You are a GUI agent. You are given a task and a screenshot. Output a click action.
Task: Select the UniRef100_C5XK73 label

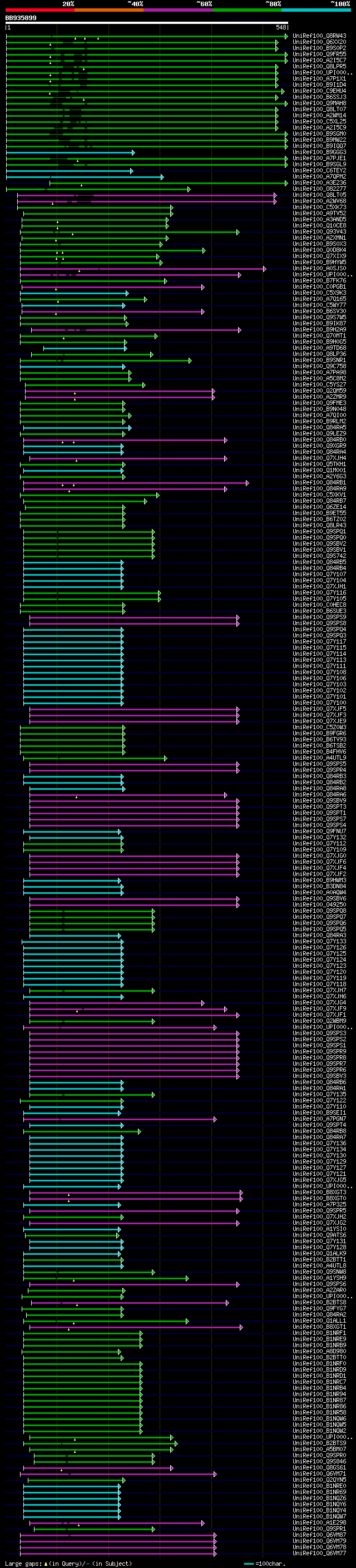coord(319,207)
